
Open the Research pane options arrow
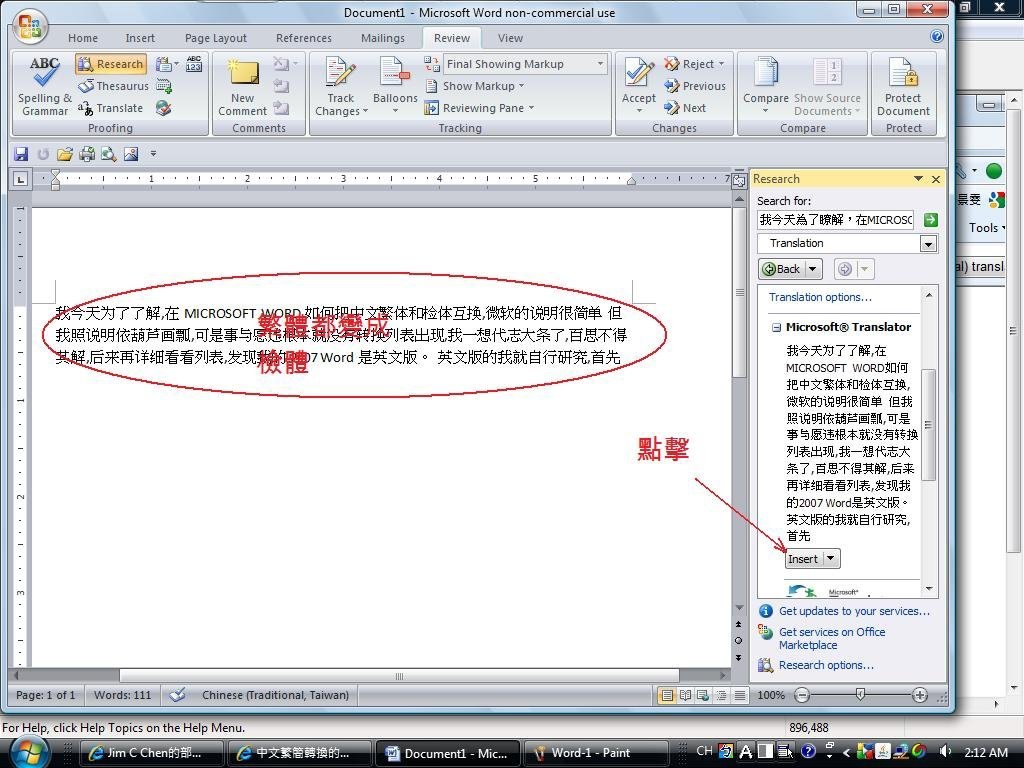tap(918, 179)
